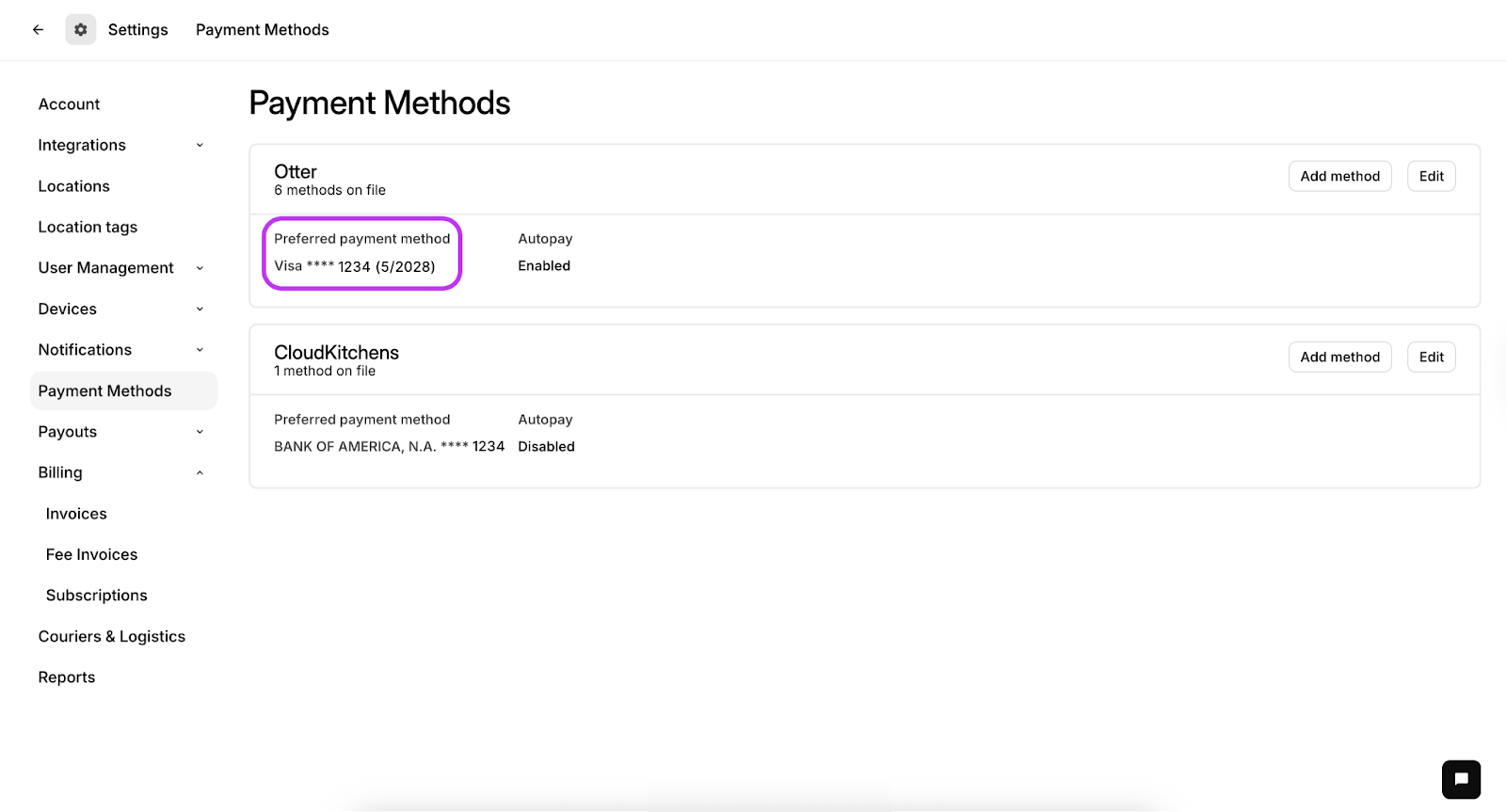Click the '6 methods on file' text
The height and width of the screenshot is (812, 1506).
(330, 190)
